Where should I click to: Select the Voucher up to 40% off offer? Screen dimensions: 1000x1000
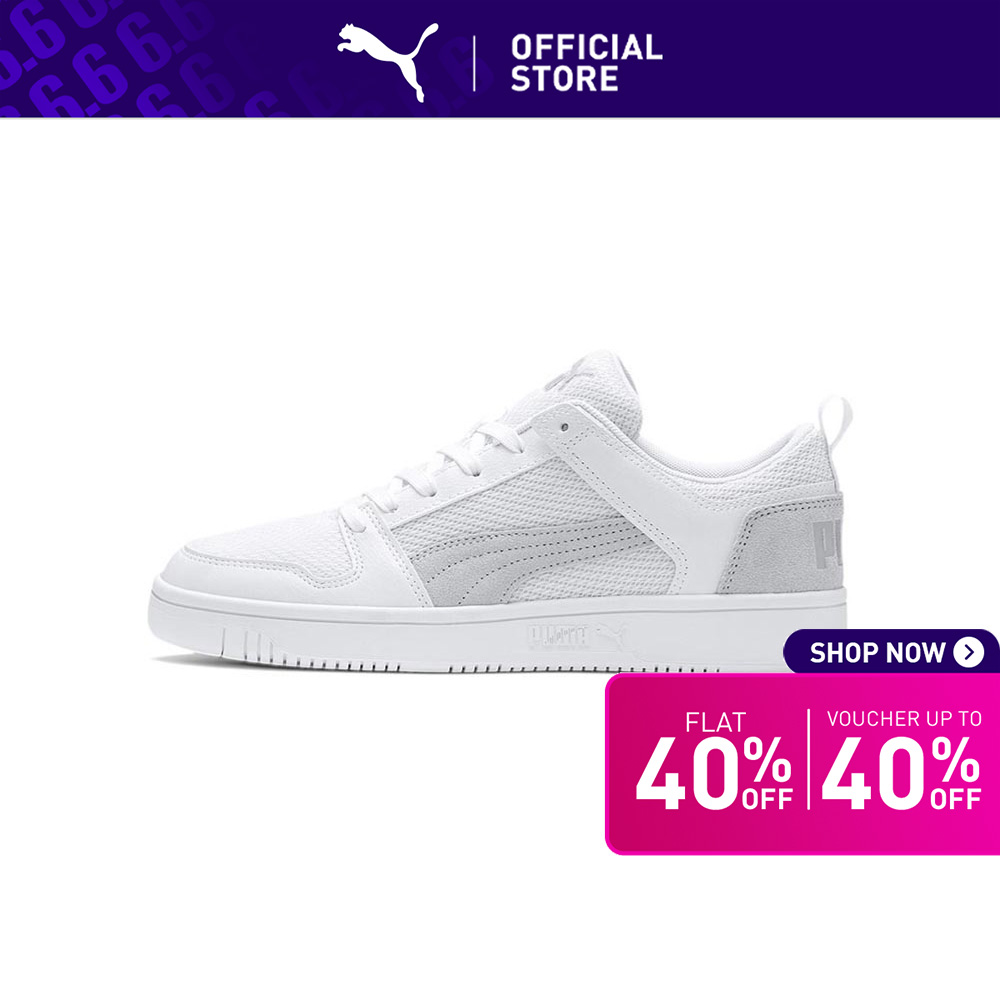click(x=902, y=760)
